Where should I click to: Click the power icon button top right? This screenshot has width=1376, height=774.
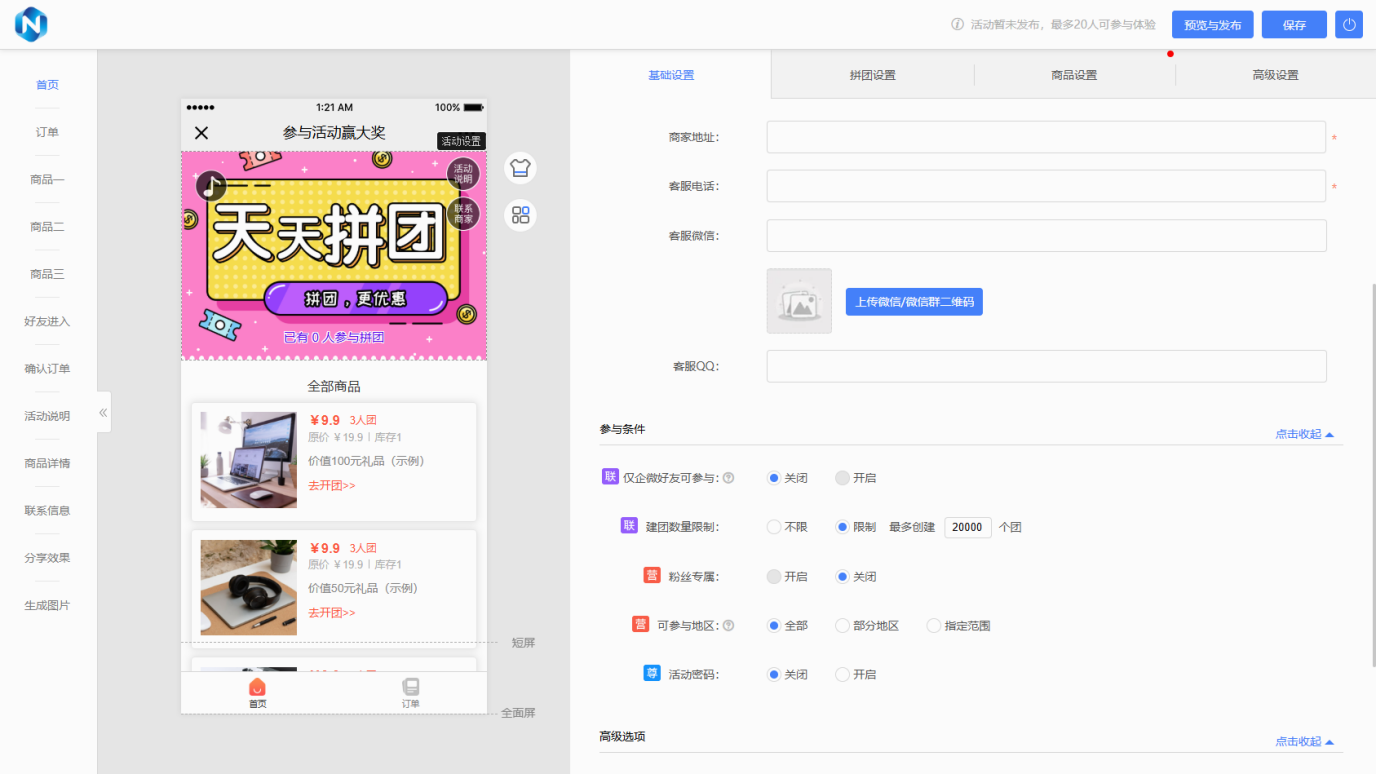[x=1349, y=25]
